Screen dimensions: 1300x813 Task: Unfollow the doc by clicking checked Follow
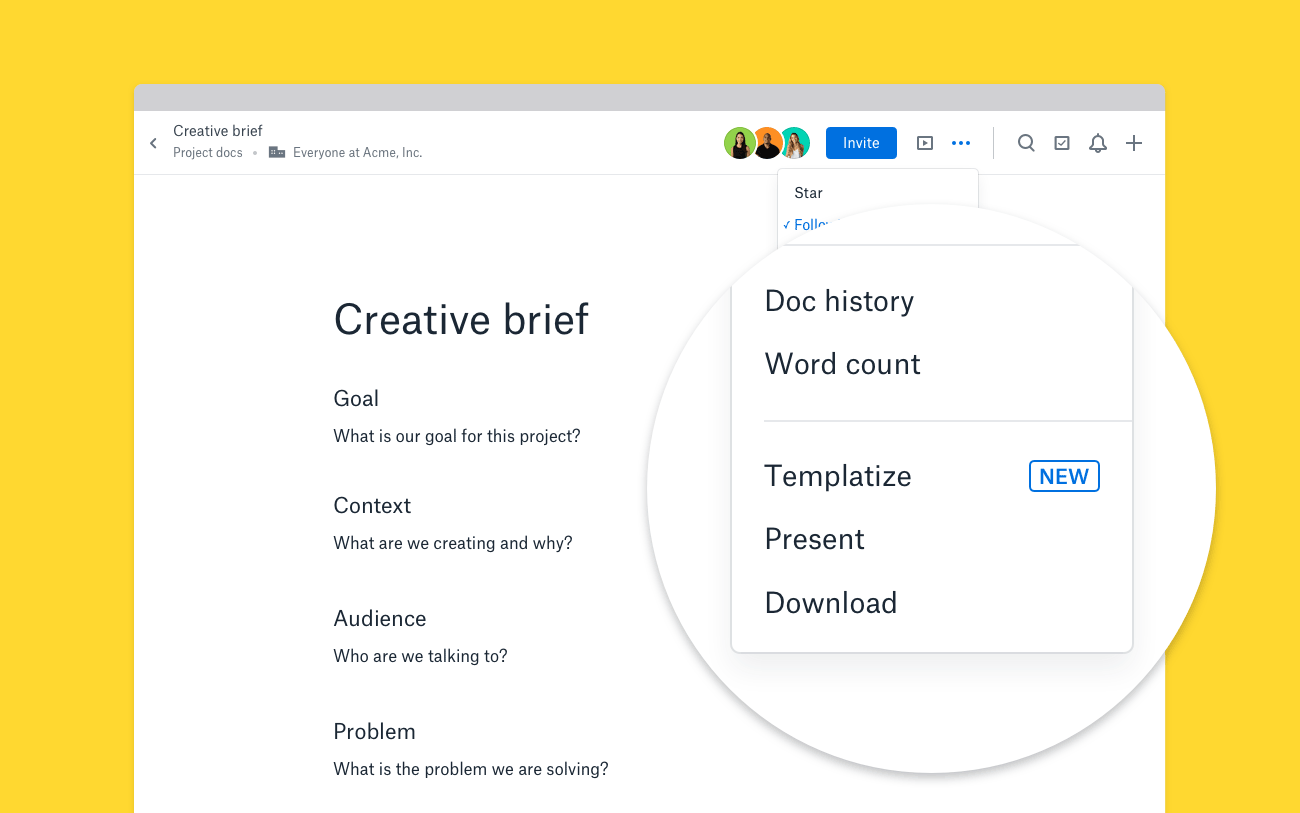click(808, 224)
